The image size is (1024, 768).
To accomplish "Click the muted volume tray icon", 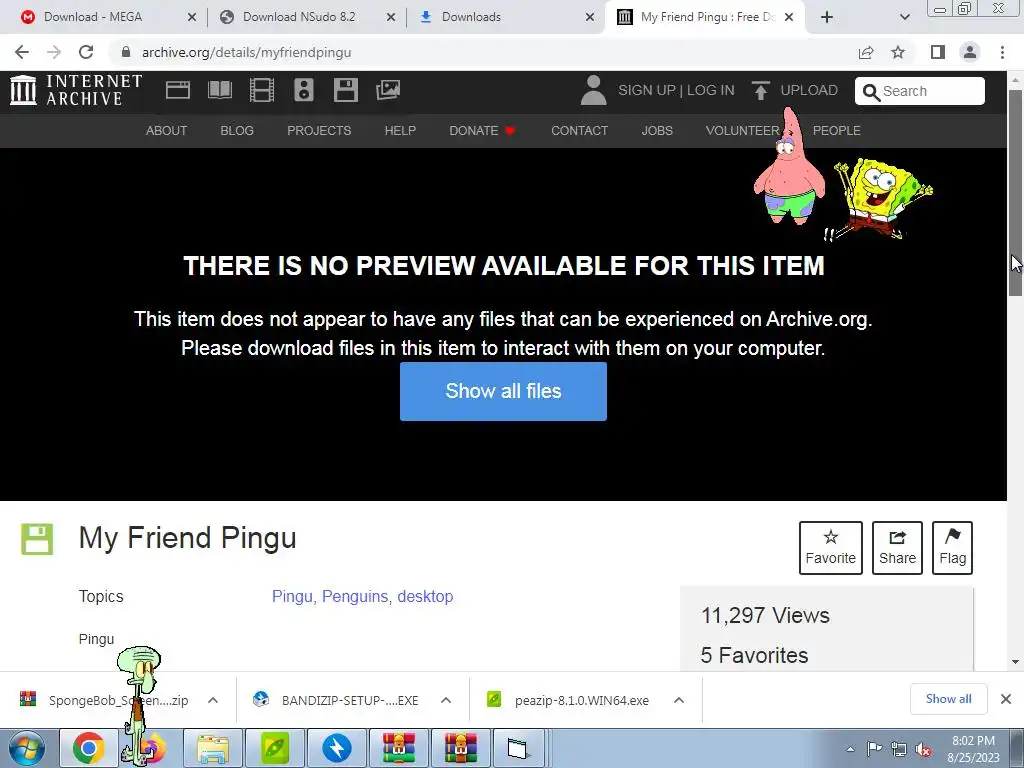I will point(923,749).
